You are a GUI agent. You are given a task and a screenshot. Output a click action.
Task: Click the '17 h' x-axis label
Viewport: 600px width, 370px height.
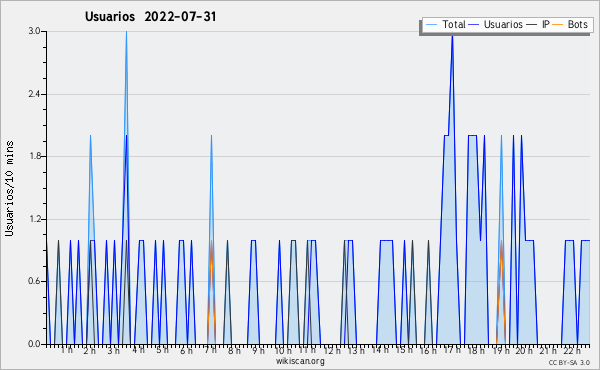(452, 350)
